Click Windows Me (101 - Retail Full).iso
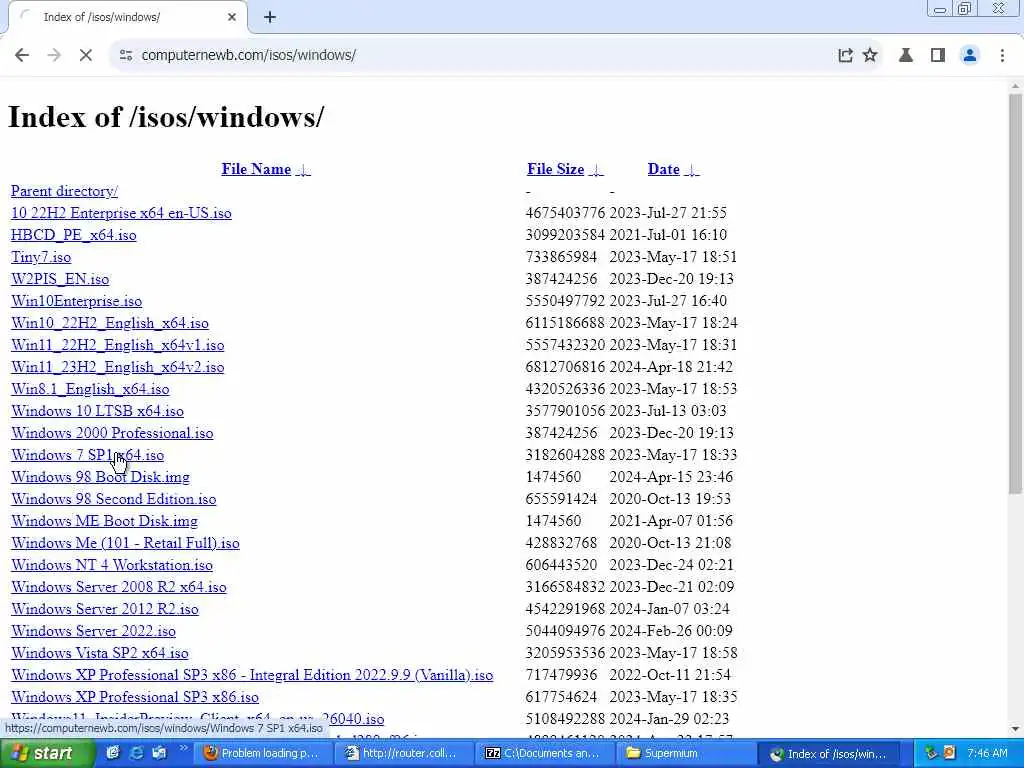Image resolution: width=1024 pixels, height=768 pixels. click(x=125, y=543)
